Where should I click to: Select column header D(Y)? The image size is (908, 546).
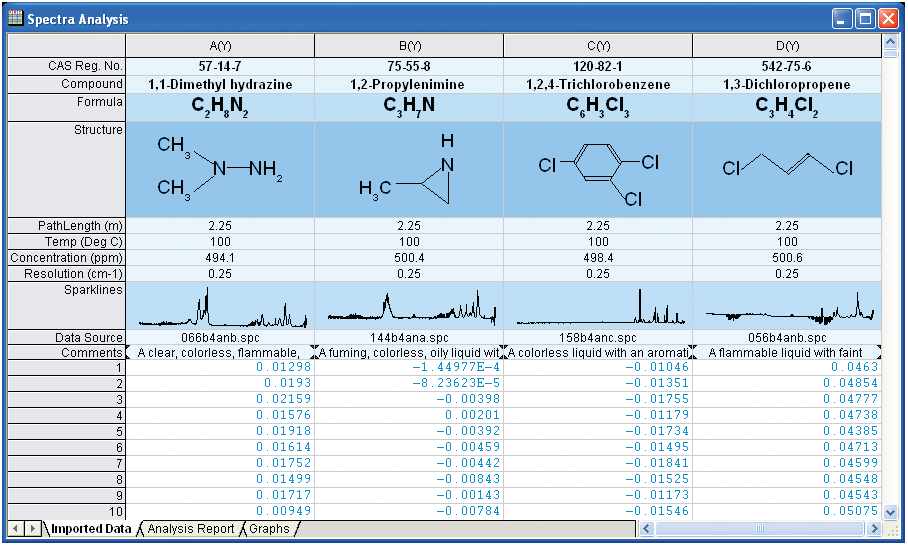(787, 46)
